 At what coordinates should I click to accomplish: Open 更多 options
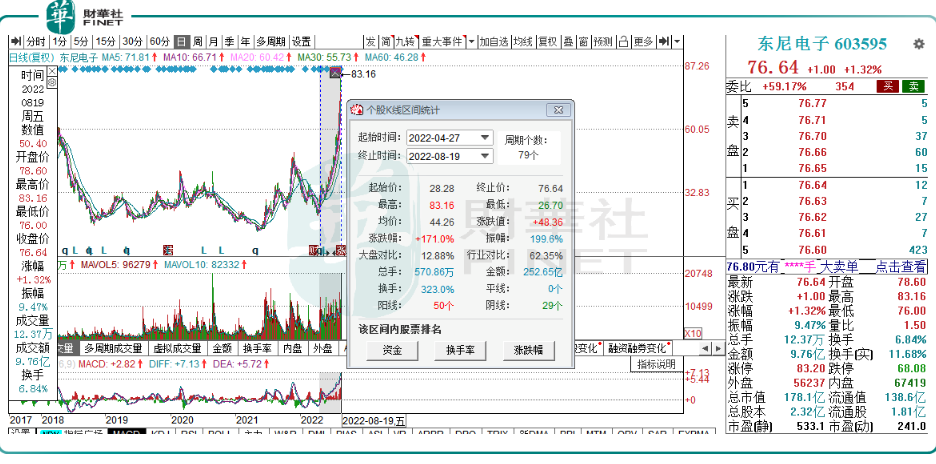coord(644,42)
